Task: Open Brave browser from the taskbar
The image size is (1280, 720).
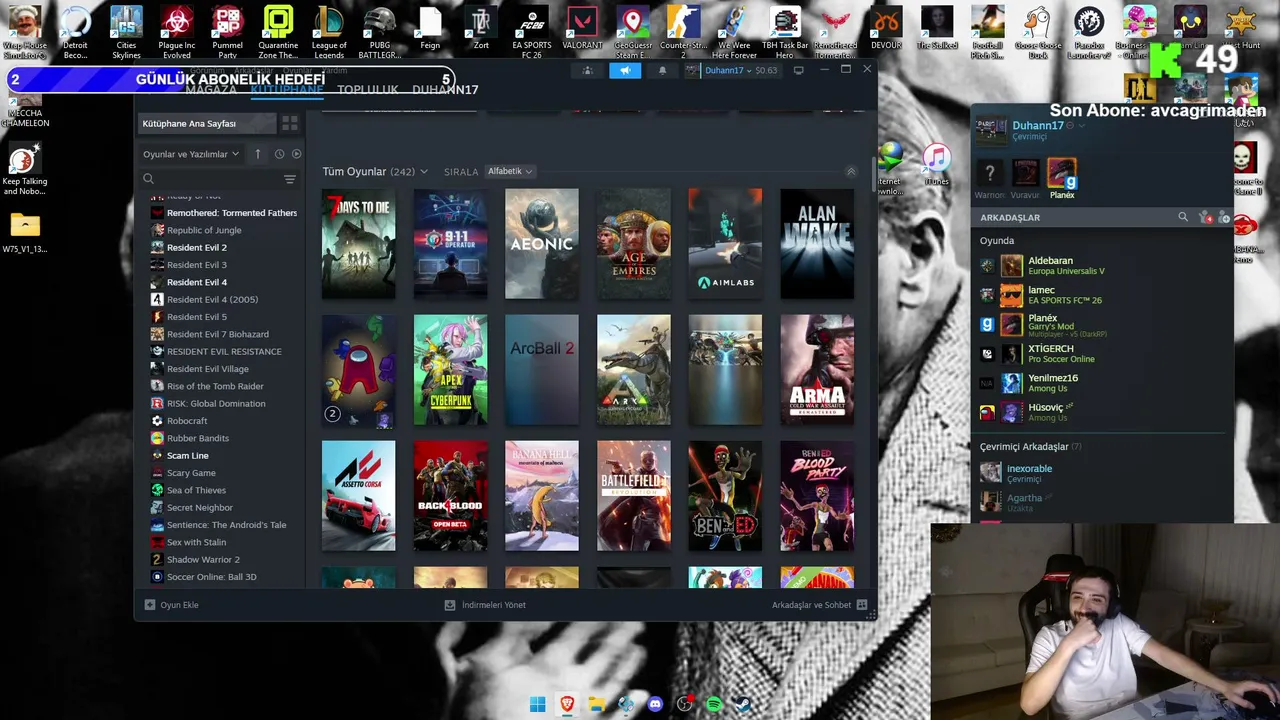Action: pos(567,705)
